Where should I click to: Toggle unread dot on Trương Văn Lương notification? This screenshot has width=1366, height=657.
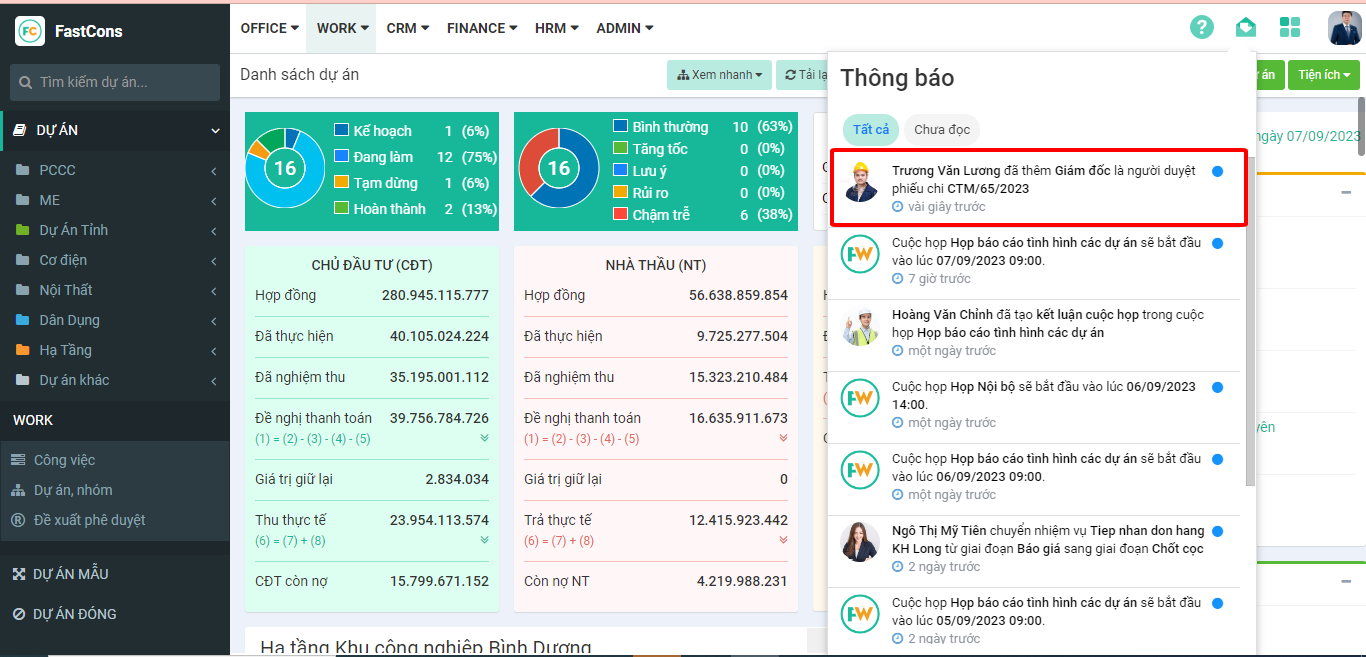point(1217,172)
